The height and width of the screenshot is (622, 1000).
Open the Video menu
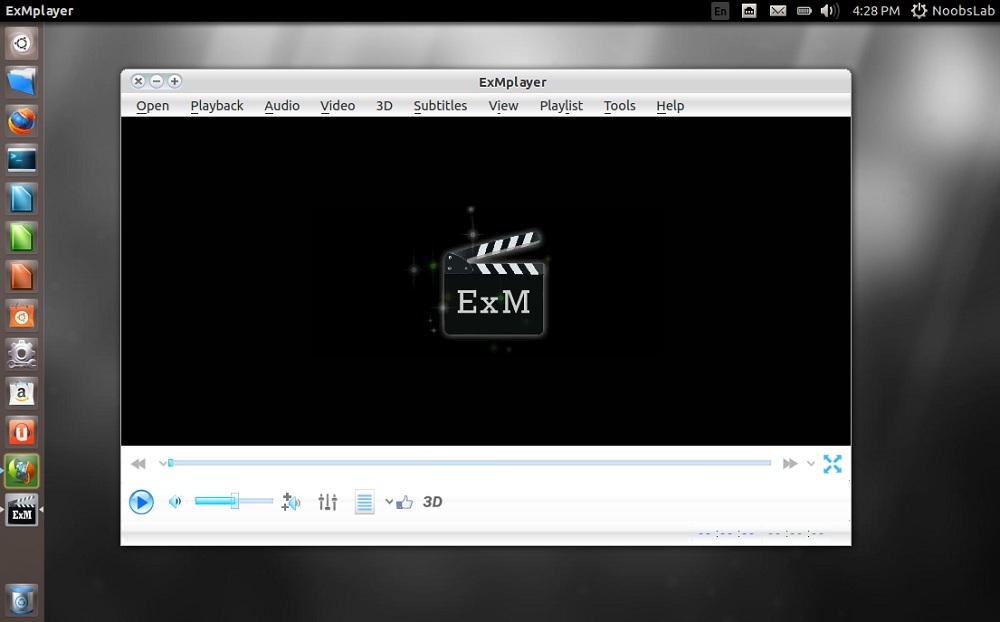coord(337,106)
